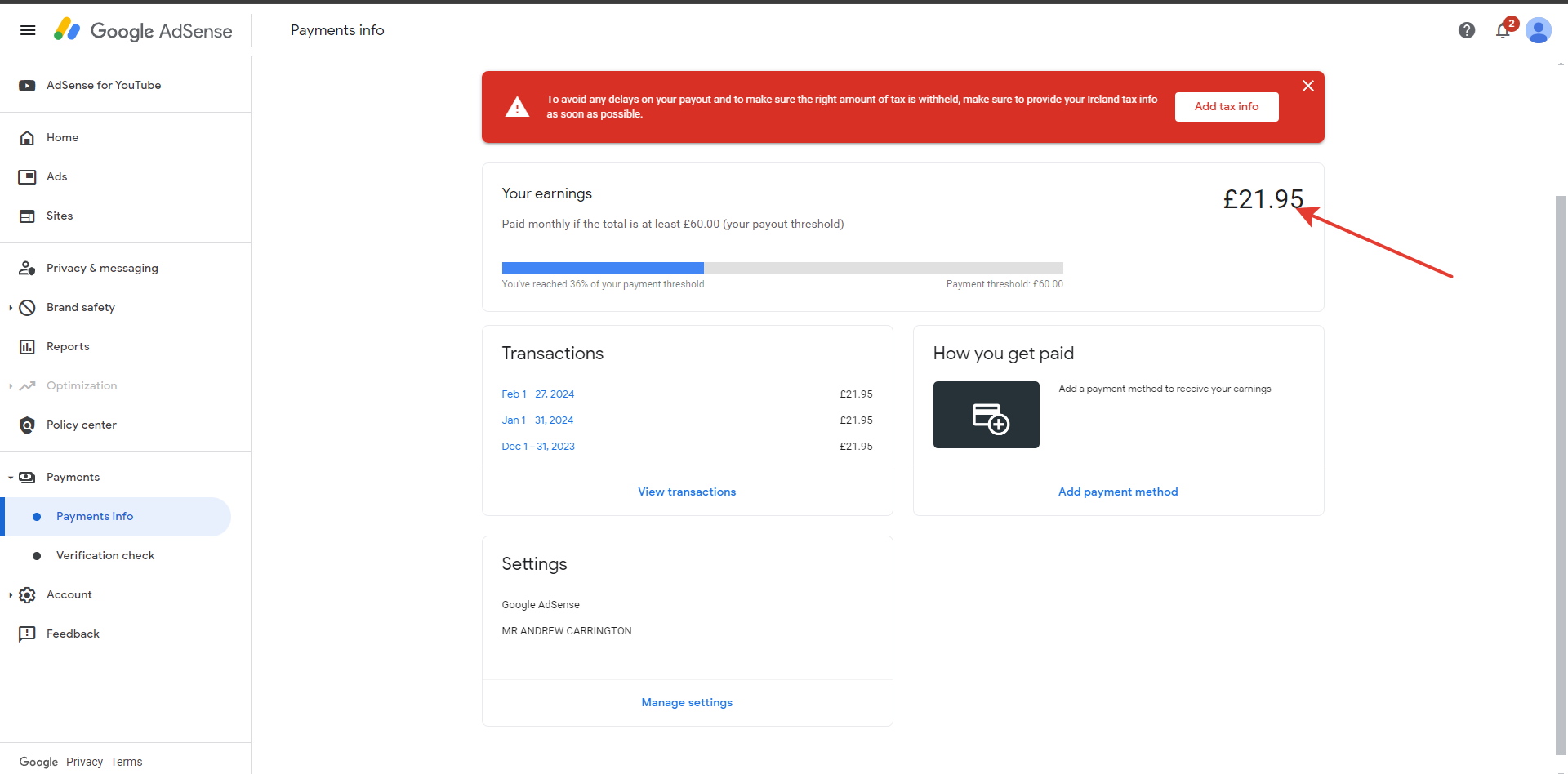
Task: Click View transactions link
Action: (687, 492)
